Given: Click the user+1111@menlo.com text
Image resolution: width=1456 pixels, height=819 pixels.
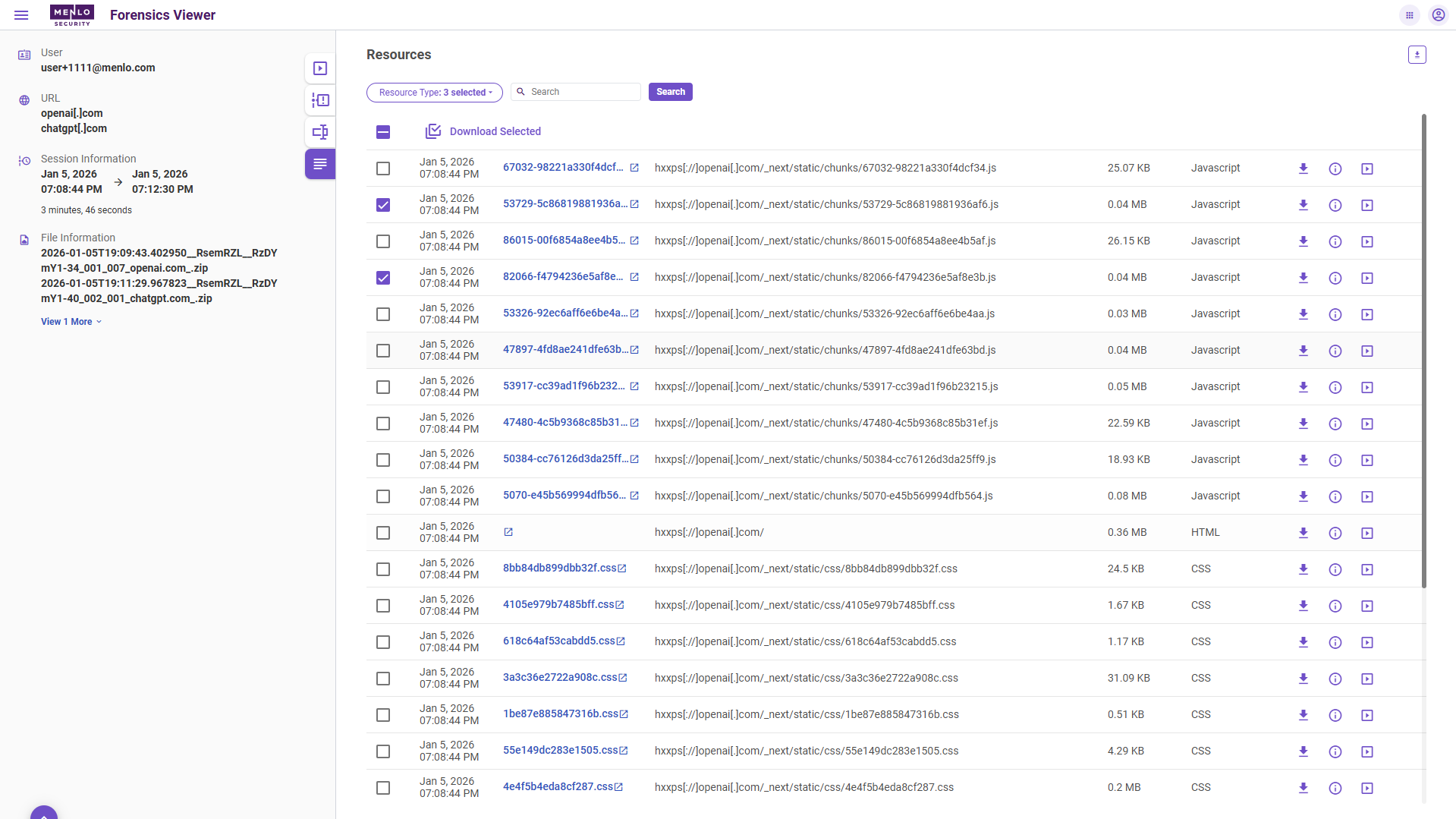Looking at the screenshot, I should [x=98, y=68].
